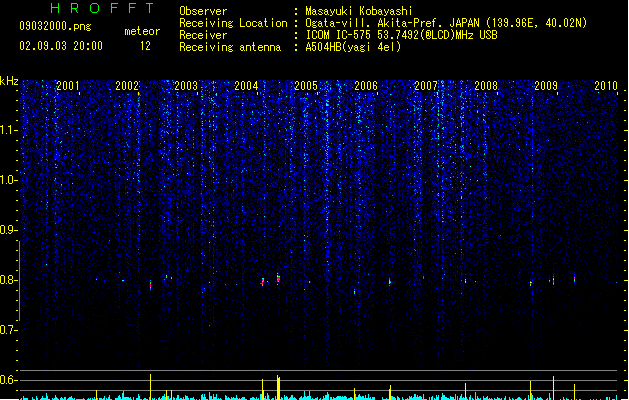
Task: Click the 0.6 kHz frequency label
Action: 8,380
